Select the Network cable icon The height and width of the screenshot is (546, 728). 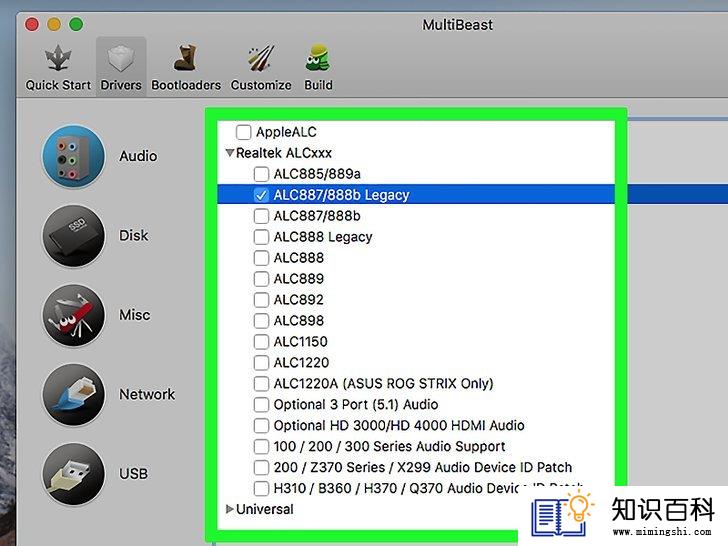[x=73, y=395]
